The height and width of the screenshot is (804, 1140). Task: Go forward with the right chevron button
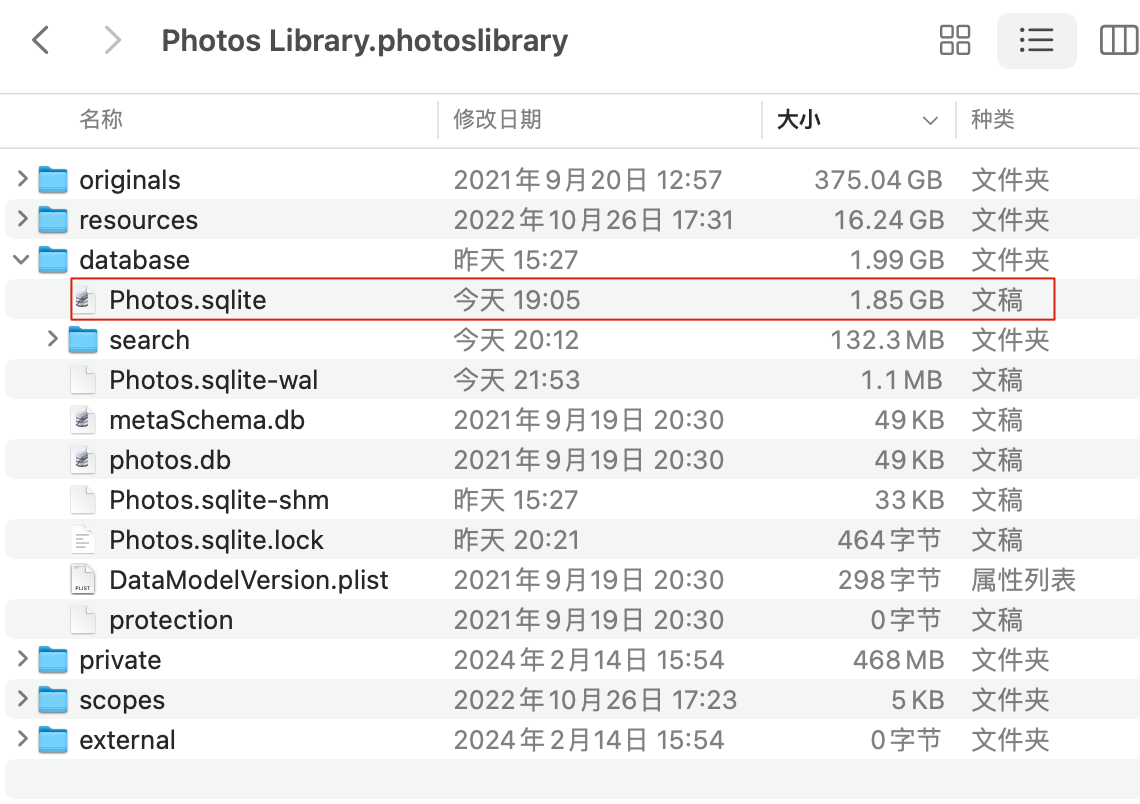pyautogui.click(x=112, y=40)
